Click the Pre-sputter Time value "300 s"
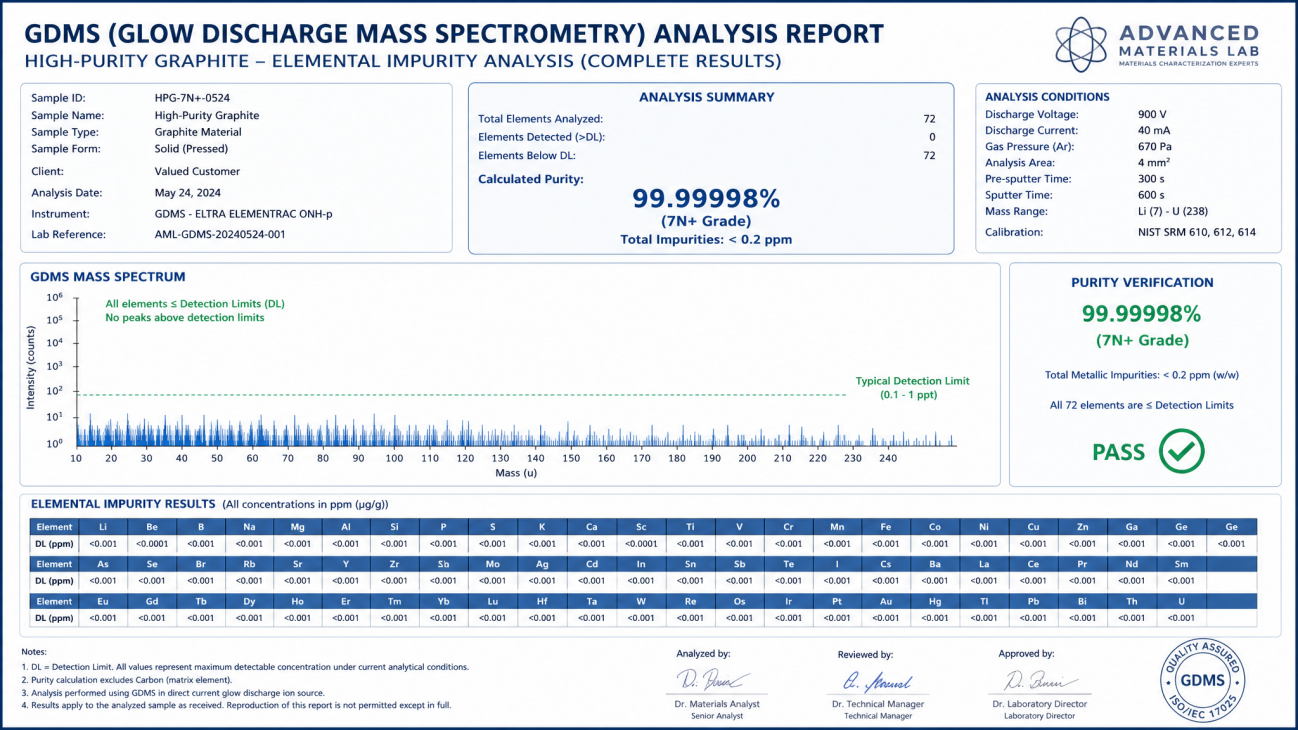The height and width of the screenshot is (730, 1298). tap(1152, 179)
